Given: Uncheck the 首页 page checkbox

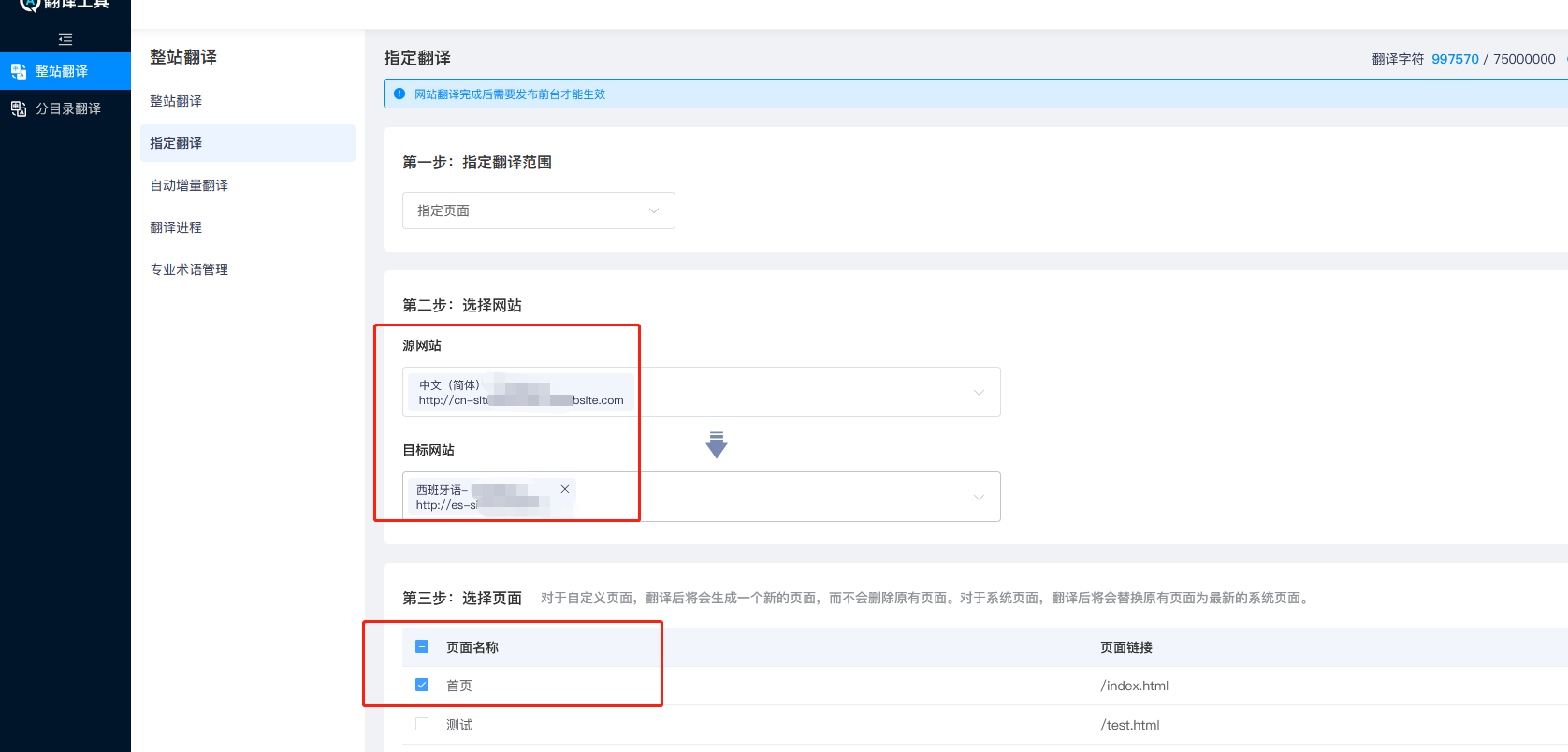Looking at the screenshot, I should coord(422,685).
